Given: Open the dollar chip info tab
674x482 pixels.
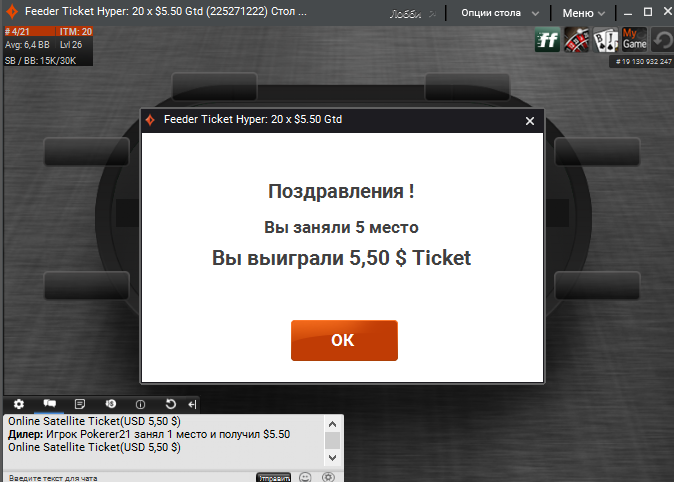Looking at the screenshot, I should click(x=110, y=404).
